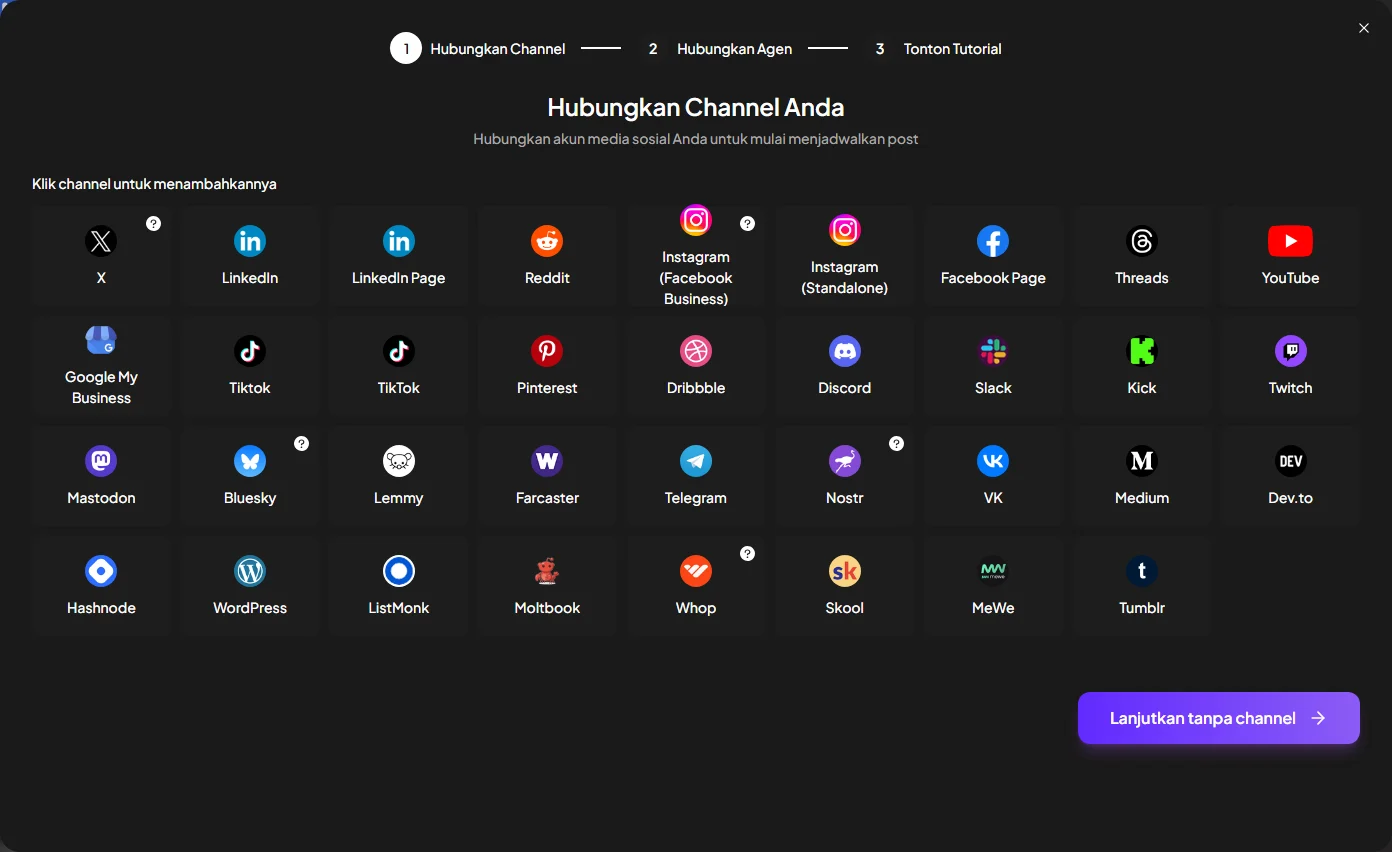Connect a Hashnode blog
This screenshot has width=1392, height=852.
pyautogui.click(x=101, y=586)
